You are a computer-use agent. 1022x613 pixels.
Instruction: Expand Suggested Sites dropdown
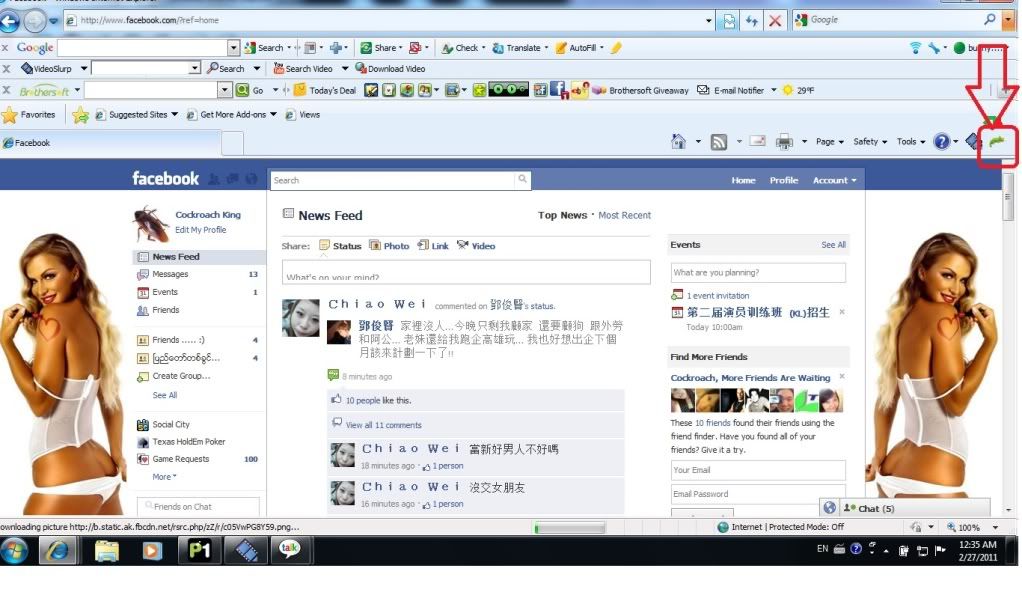pyautogui.click(x=175, y=115)
